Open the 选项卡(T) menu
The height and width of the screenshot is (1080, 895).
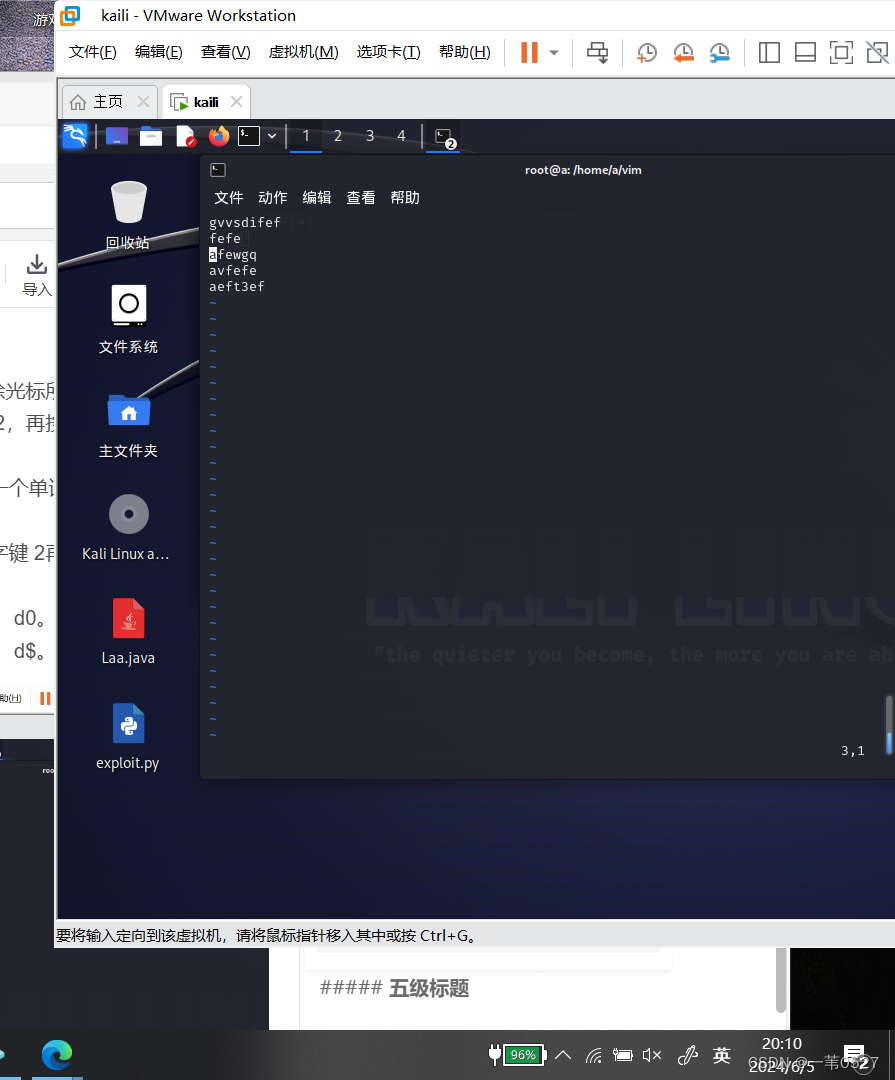point(389,52)
